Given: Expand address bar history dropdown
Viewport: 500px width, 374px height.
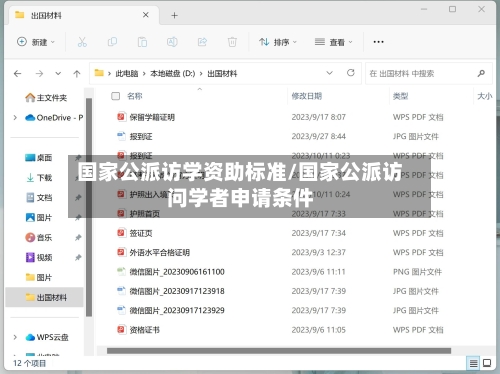Looking at the screenshot, I should [x=329, y=73].
